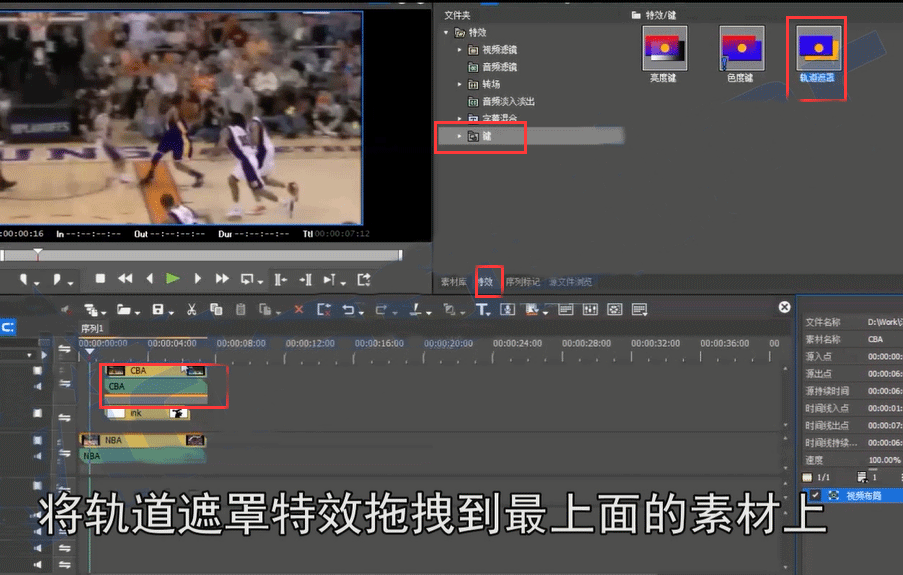Select the CBA video clip on timeline
Image resolution: width=903 pixels, height=575 pixels.
[x=155, y=370]
